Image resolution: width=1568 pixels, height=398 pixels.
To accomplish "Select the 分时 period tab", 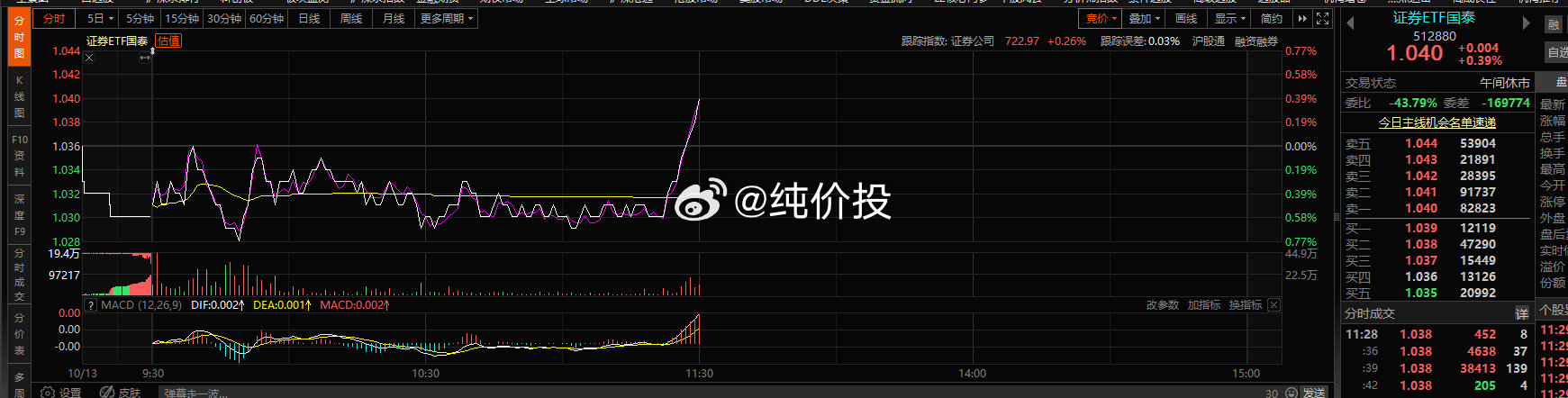I will click(54, 18).
